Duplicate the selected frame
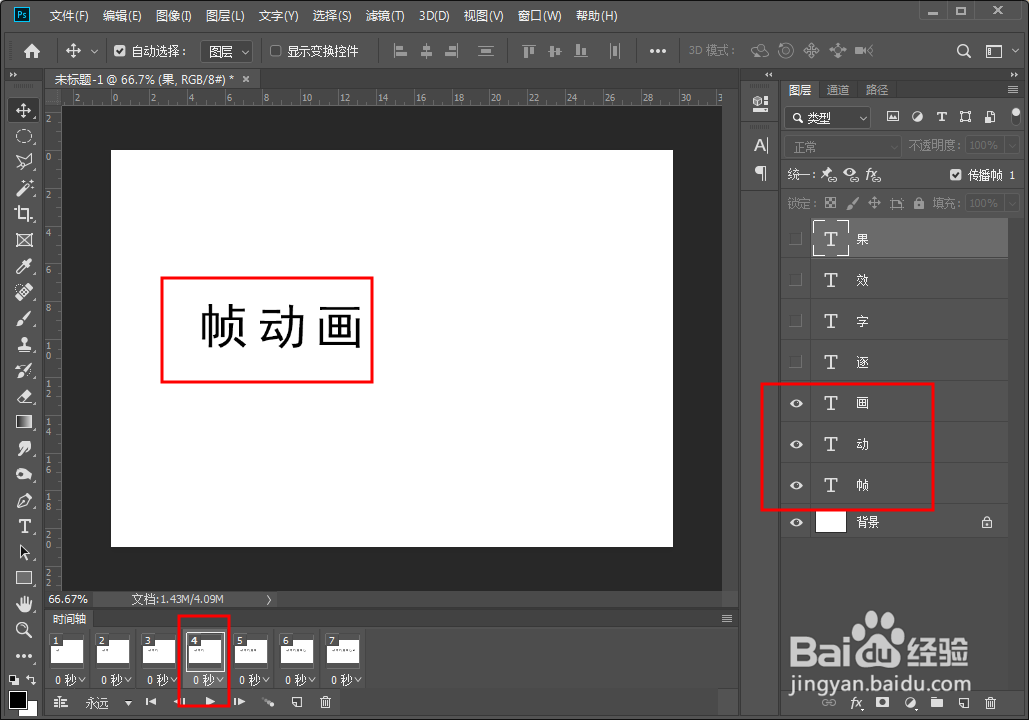Screen dimensions: 1029x720 (297, 702)
